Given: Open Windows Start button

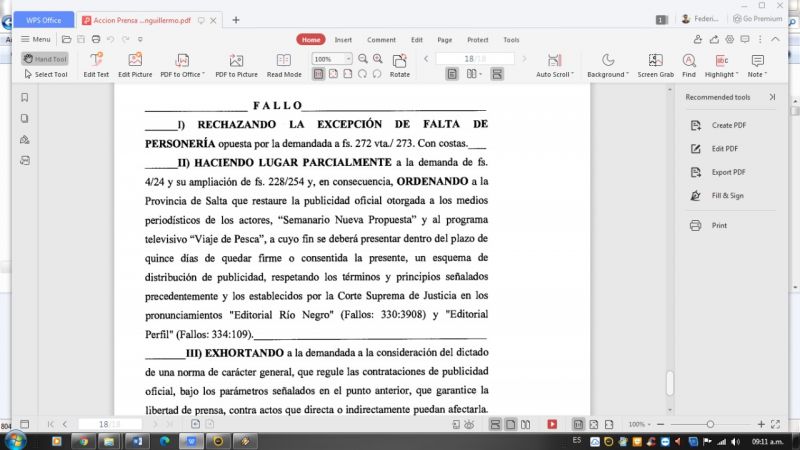Looking at the screenshot, I should click(15, 441).
